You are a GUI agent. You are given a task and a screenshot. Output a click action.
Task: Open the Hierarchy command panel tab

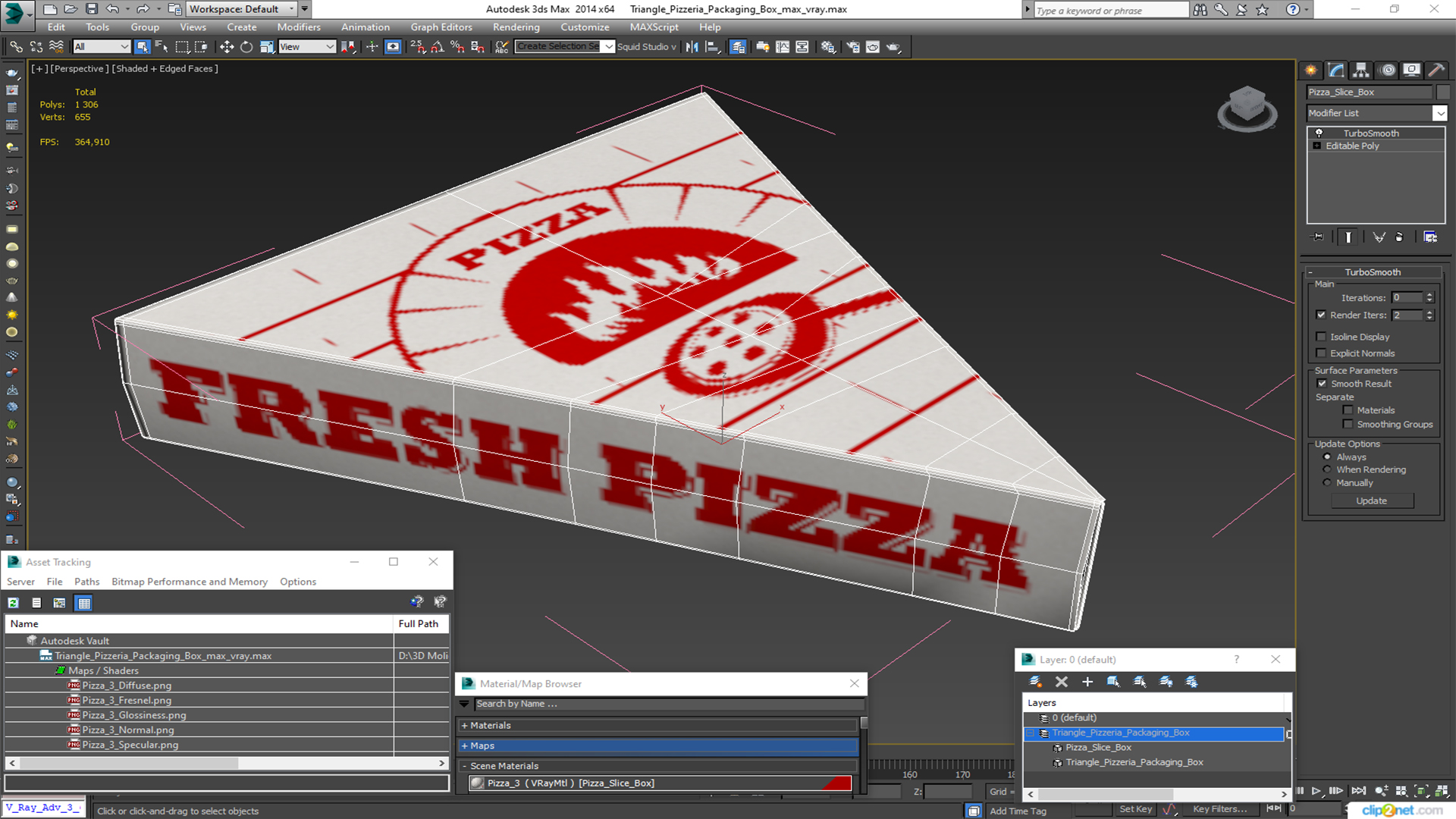pos(1361,71)
